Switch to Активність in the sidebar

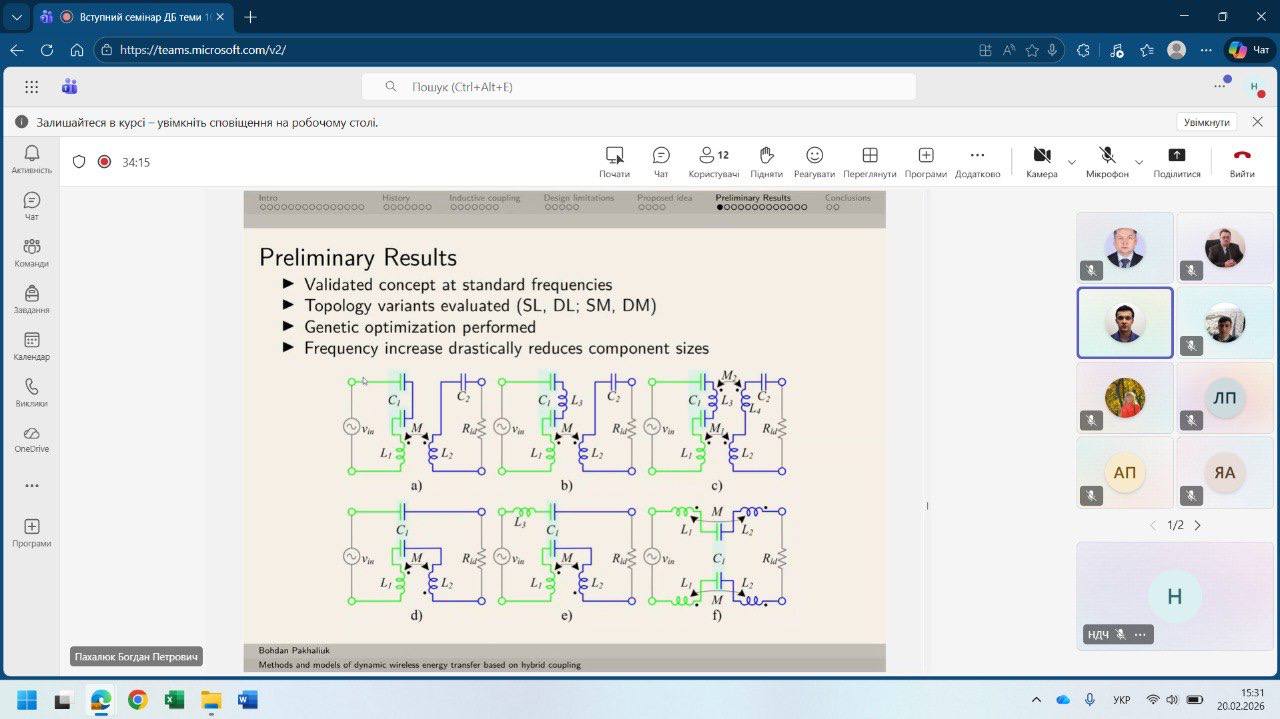coord(31,158)
